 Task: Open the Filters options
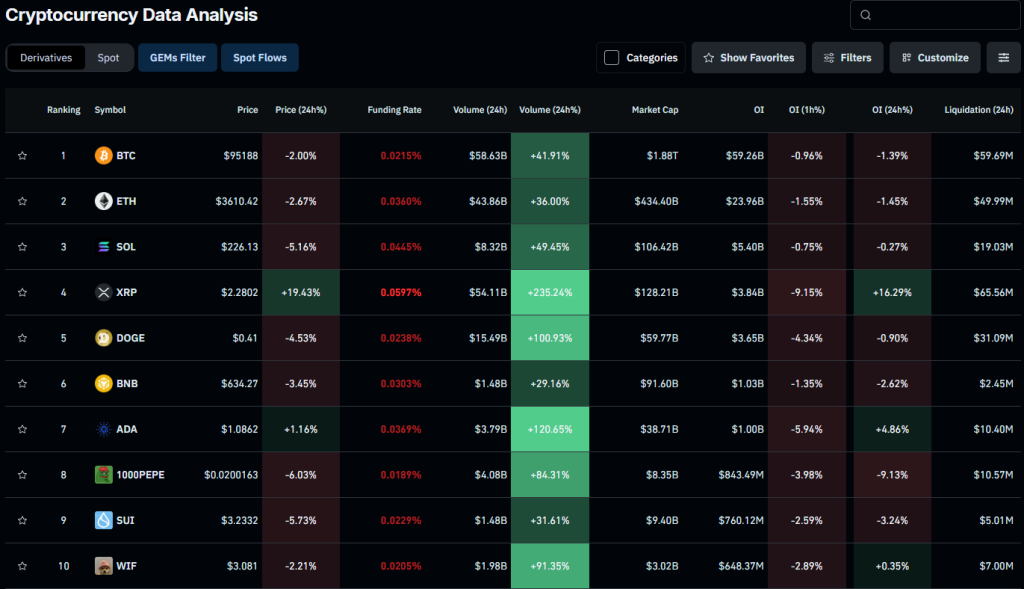(846, 58)
